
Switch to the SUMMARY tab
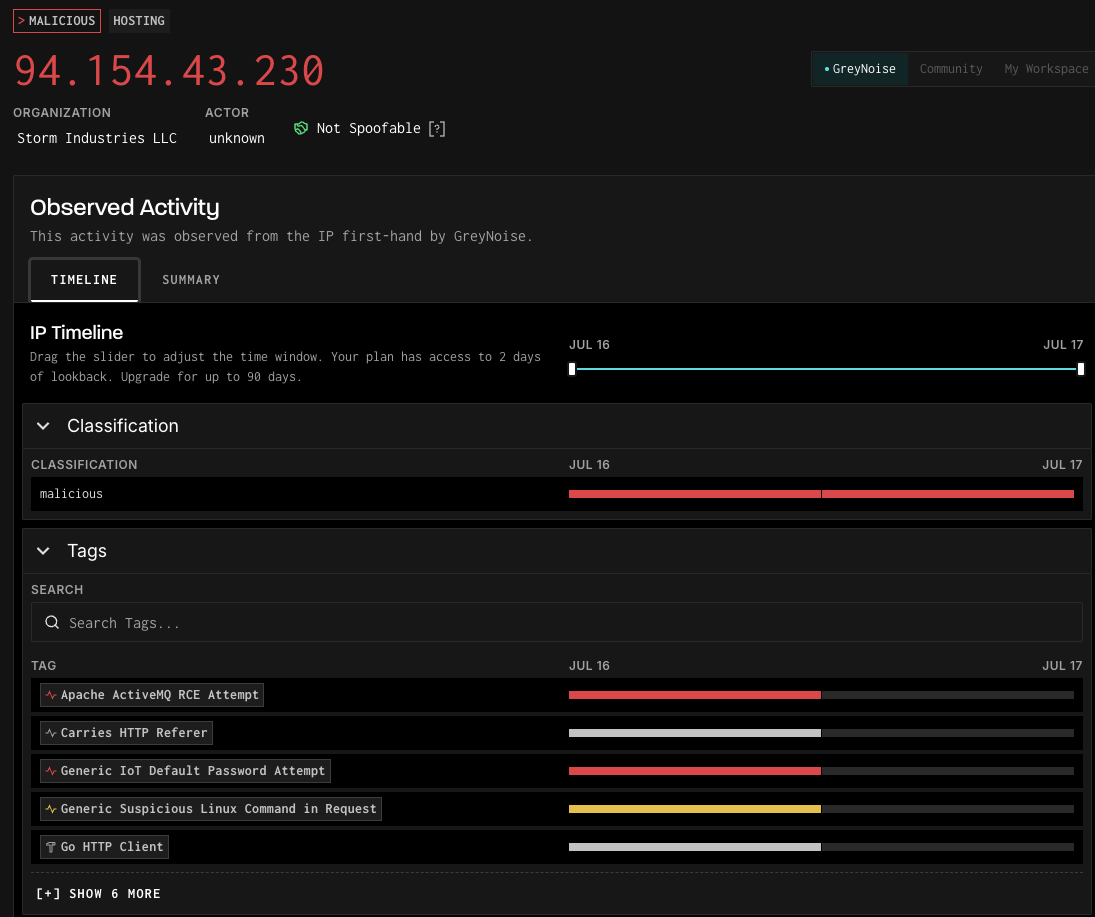click(191, 279)
